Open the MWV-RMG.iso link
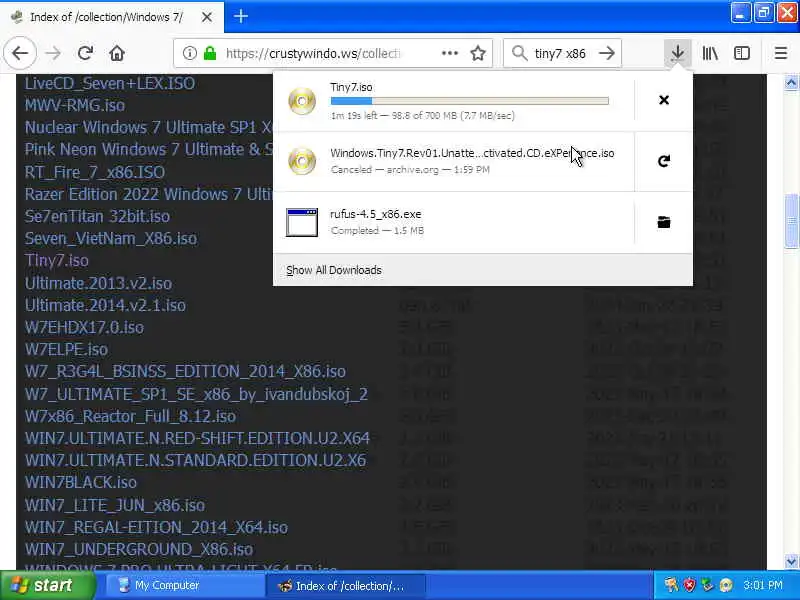The image size is (800, 600). (x=75, y=105)
